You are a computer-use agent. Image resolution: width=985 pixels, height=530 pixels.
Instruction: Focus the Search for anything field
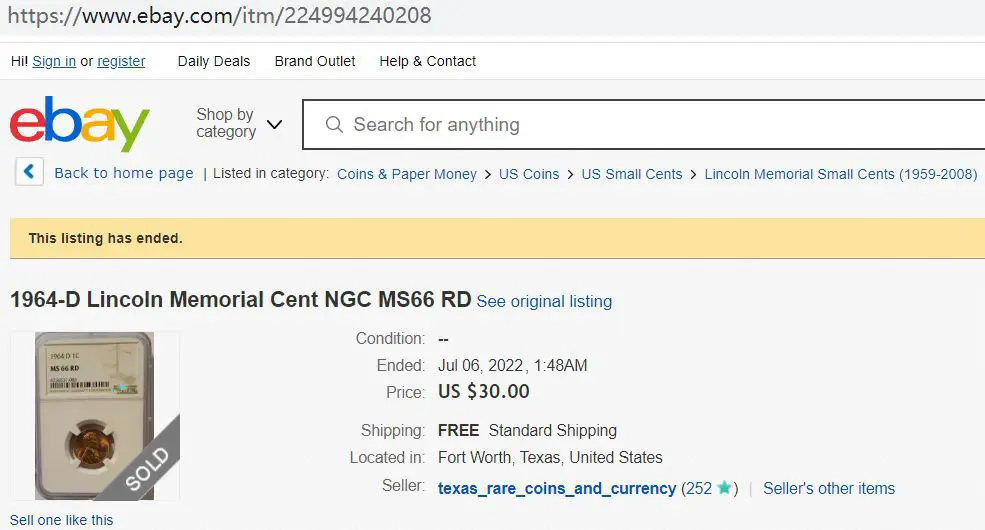pyautogui.click(x=644, y=124)
